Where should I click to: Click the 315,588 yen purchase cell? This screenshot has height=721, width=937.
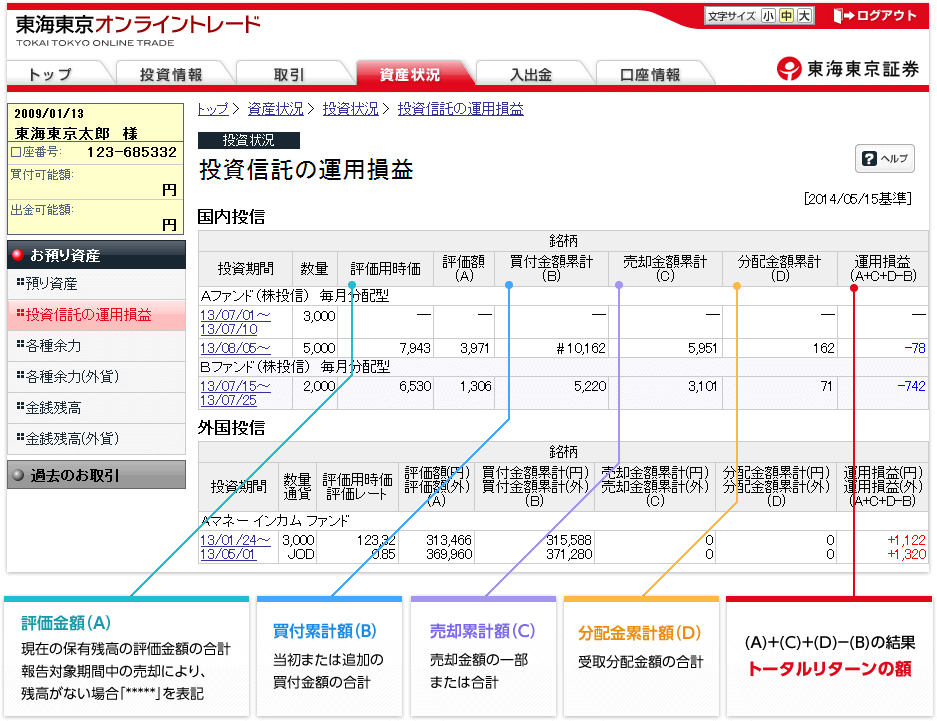[x=569, y=540]
